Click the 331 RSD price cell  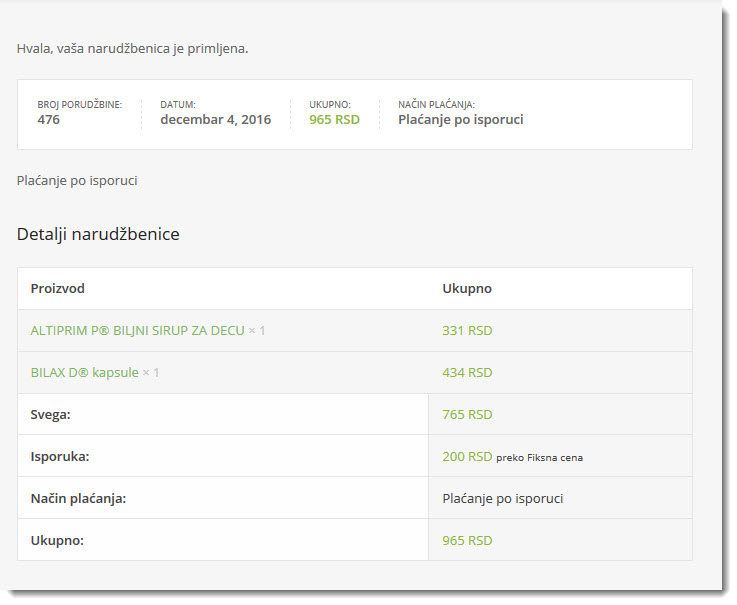pos(467,330)
